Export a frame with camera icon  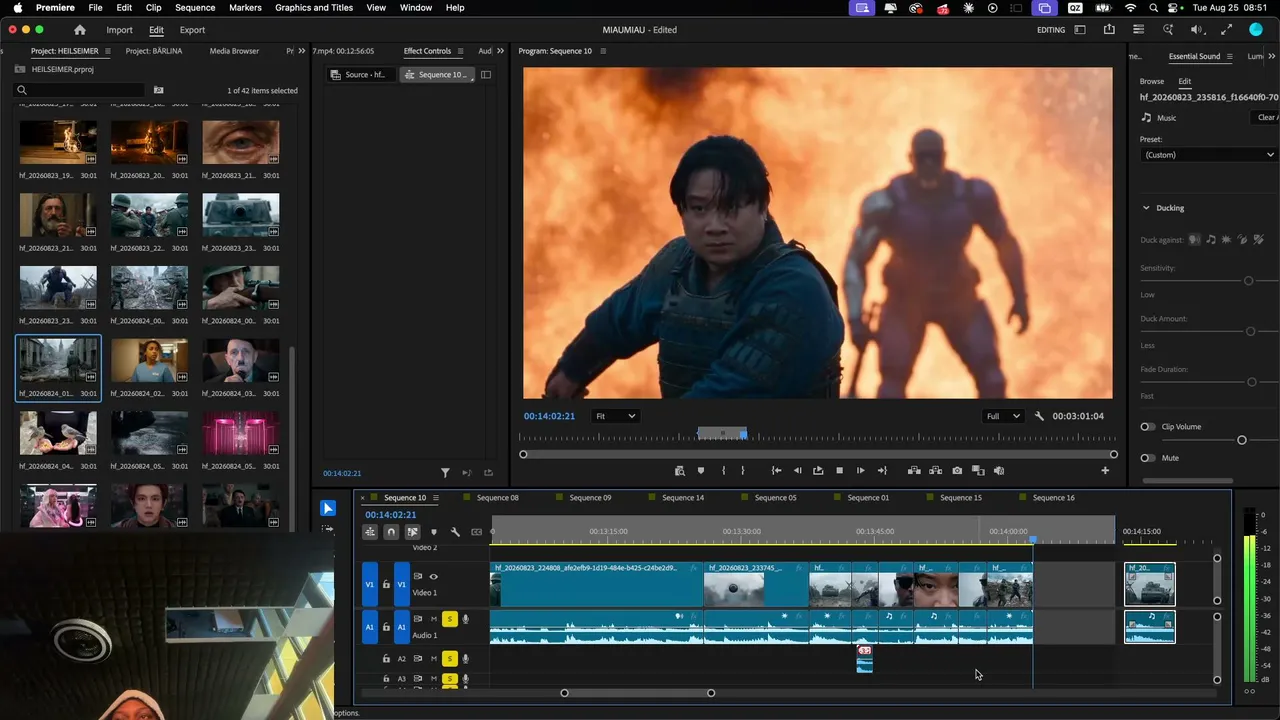[x=957, y=470]
